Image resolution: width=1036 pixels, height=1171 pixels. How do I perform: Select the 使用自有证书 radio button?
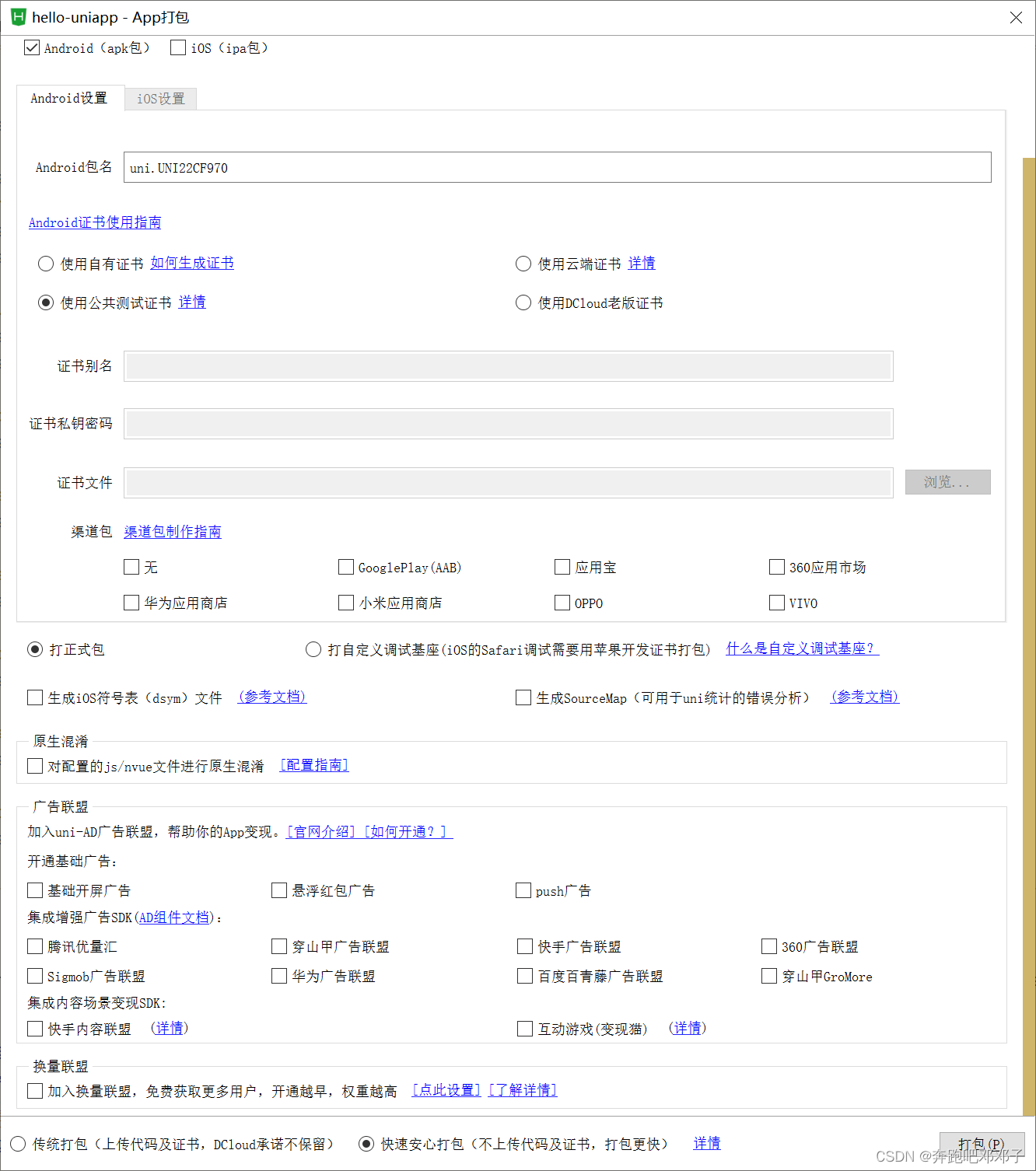(x=45, y=264)
